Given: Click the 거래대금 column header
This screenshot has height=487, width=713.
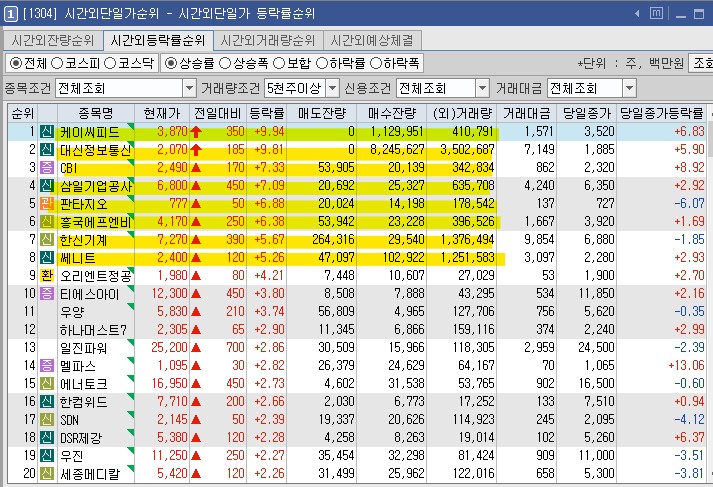Looking at the screenshot, I should [527, 113].
